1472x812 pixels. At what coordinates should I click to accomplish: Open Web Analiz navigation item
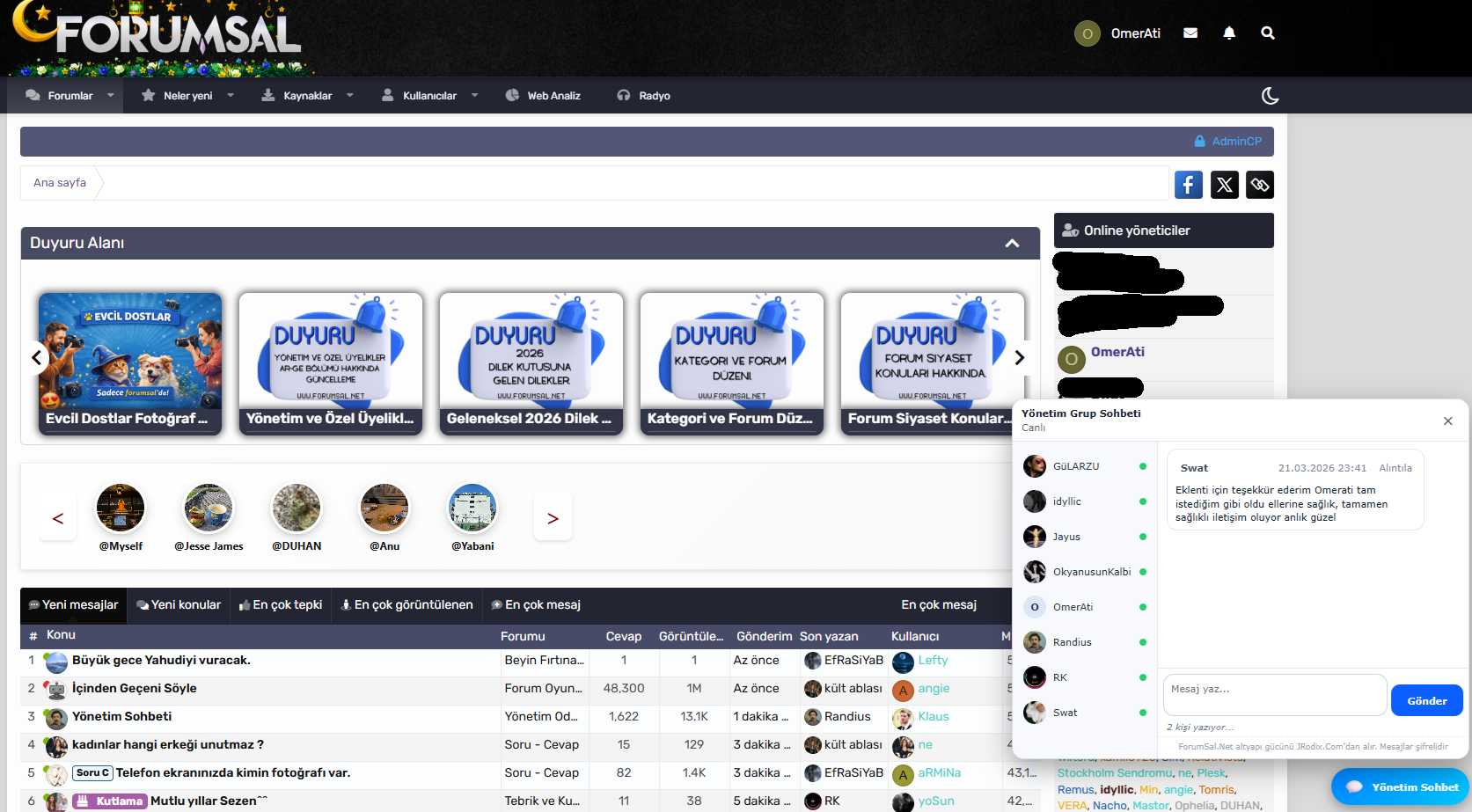pos(543,96)
